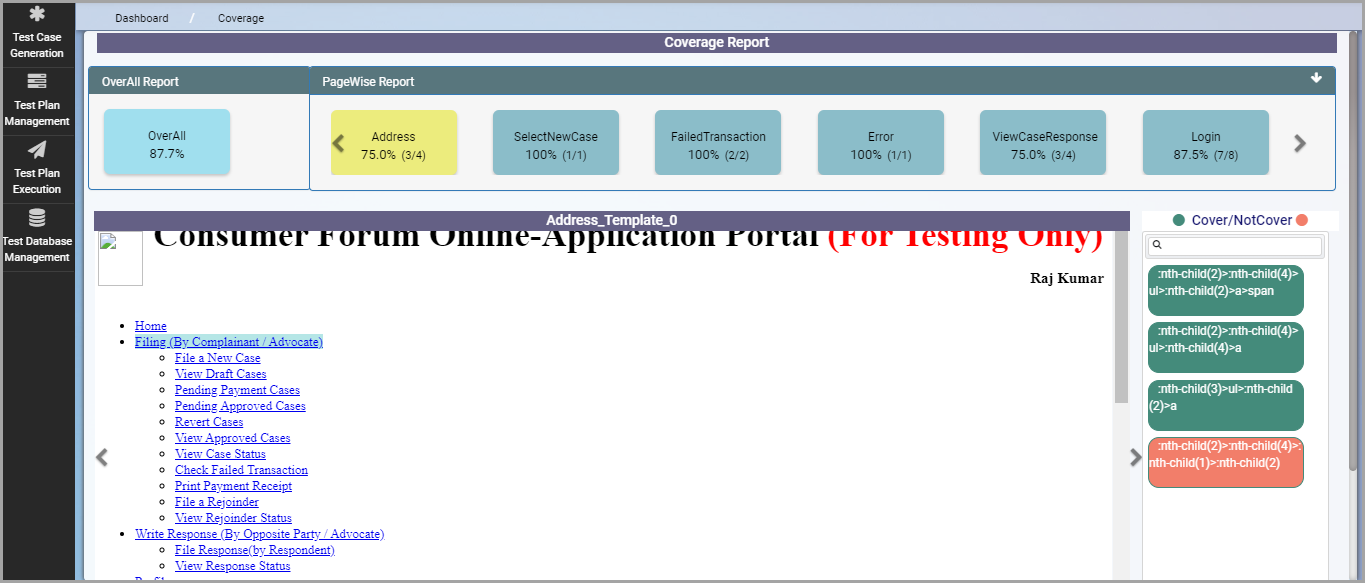Open the OverAll 87.7% report card
1365x583 pixels.
pyautogui.click(x=167, y=143)
